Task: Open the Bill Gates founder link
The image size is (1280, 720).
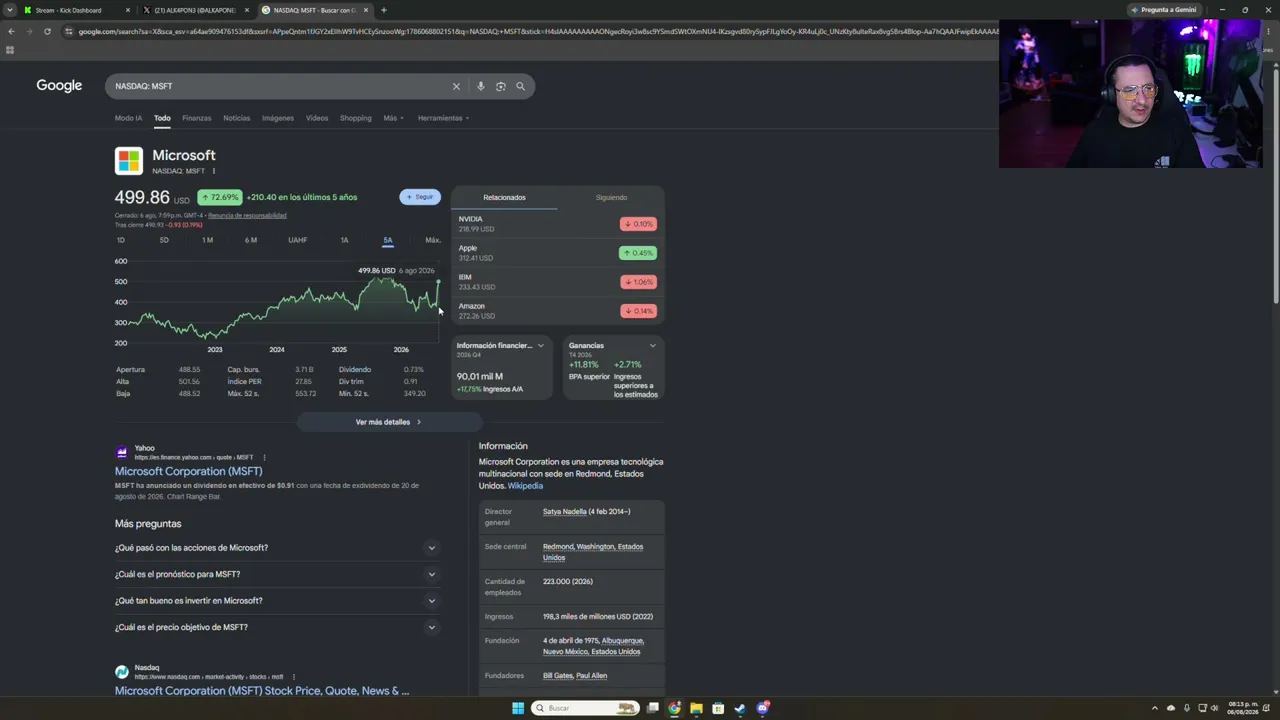Action: (x=560, y=676)
